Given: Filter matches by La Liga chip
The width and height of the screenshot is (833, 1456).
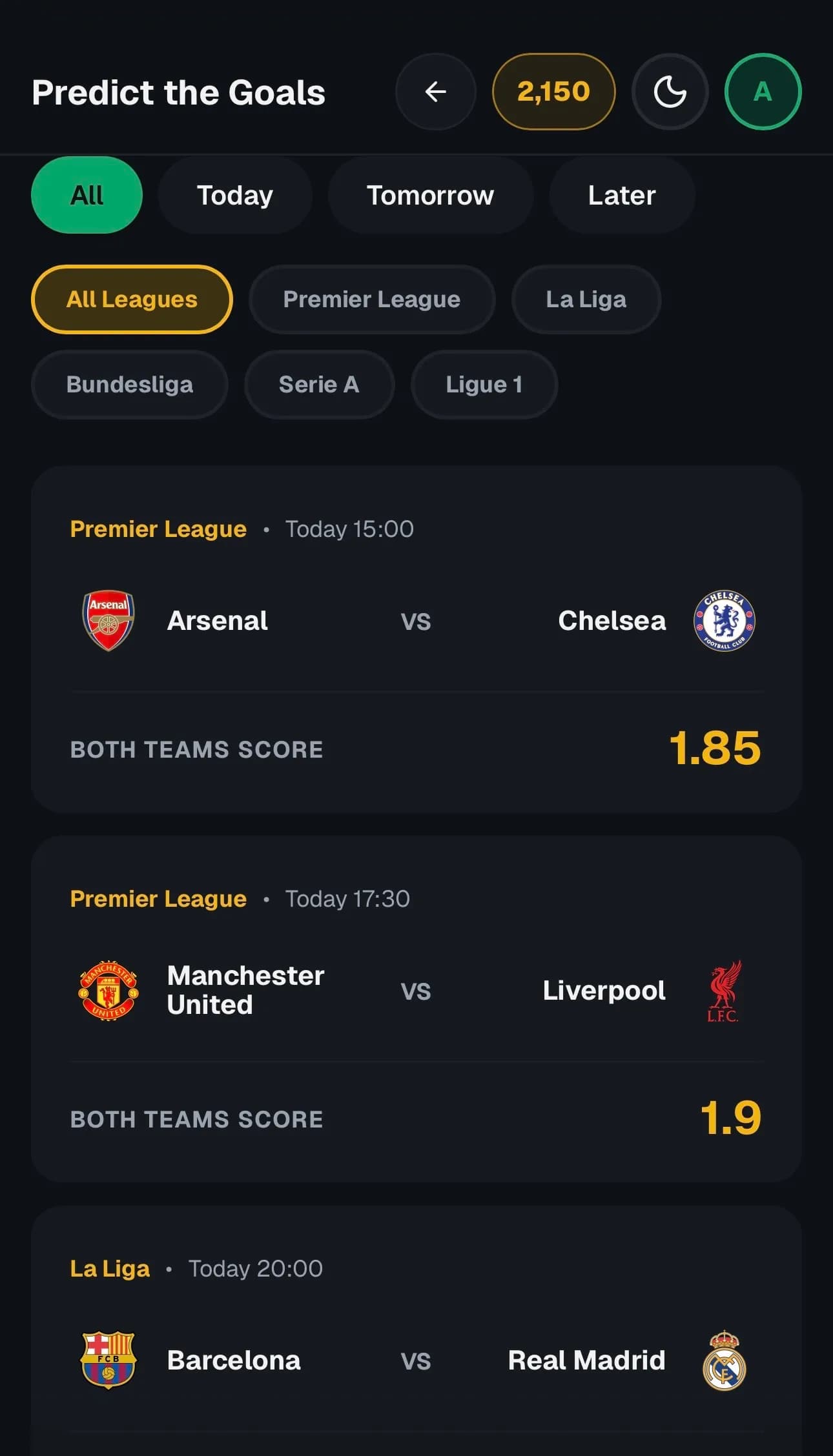Looking at the screenshot, I should 586,299.
